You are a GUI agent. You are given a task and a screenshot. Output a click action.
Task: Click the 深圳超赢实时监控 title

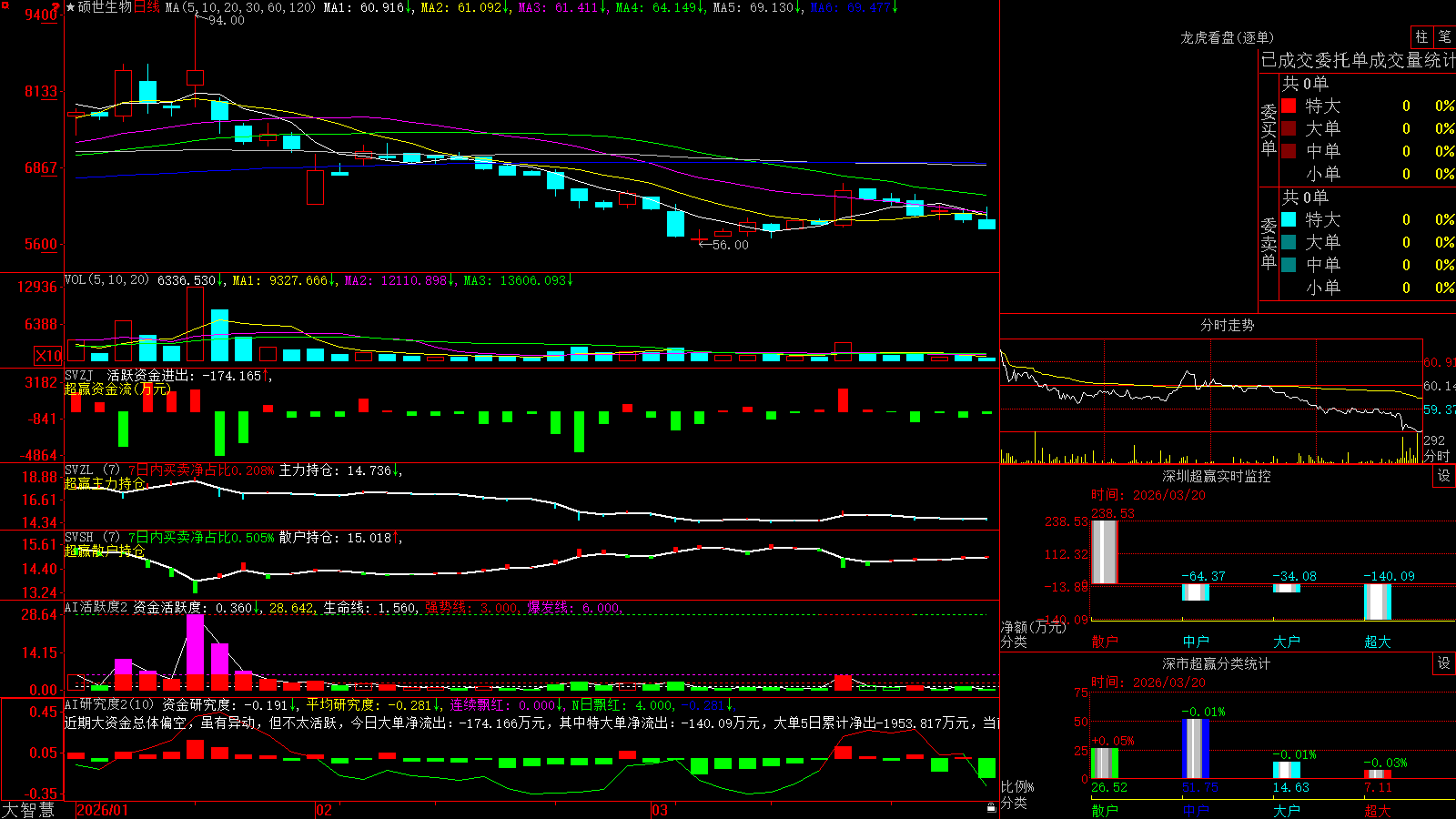[1217, 476]
